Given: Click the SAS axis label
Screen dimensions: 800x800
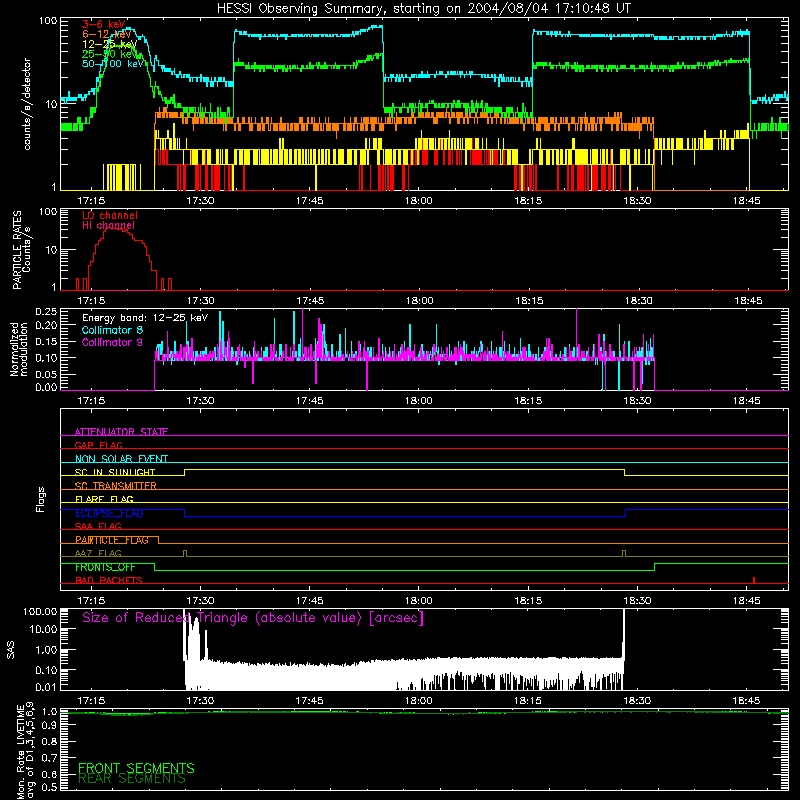Looking at the screenshot, I should pyautogui.click(x=10, y=650).
